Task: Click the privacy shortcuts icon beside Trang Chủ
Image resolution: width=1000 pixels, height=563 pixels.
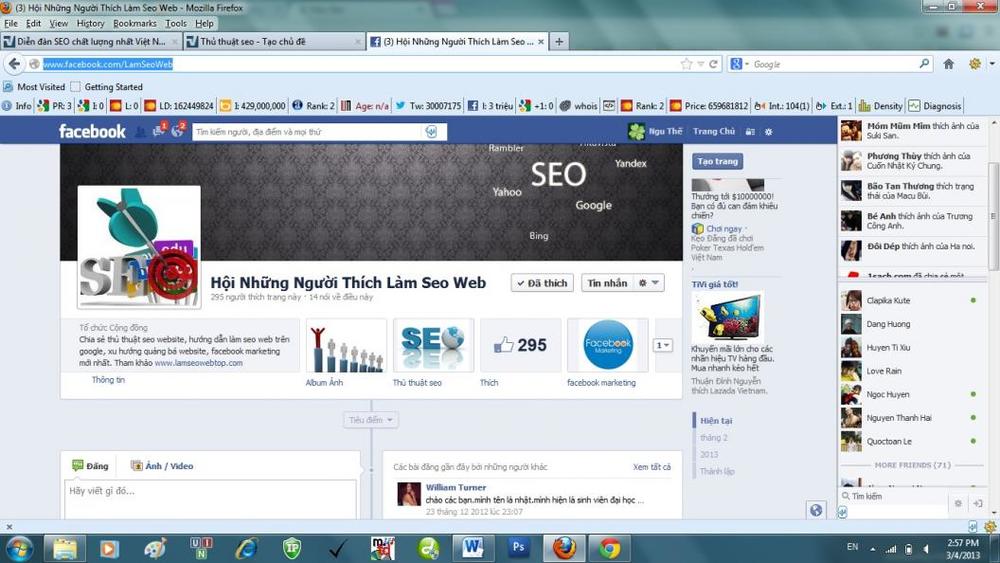Action: pos(751,131)
